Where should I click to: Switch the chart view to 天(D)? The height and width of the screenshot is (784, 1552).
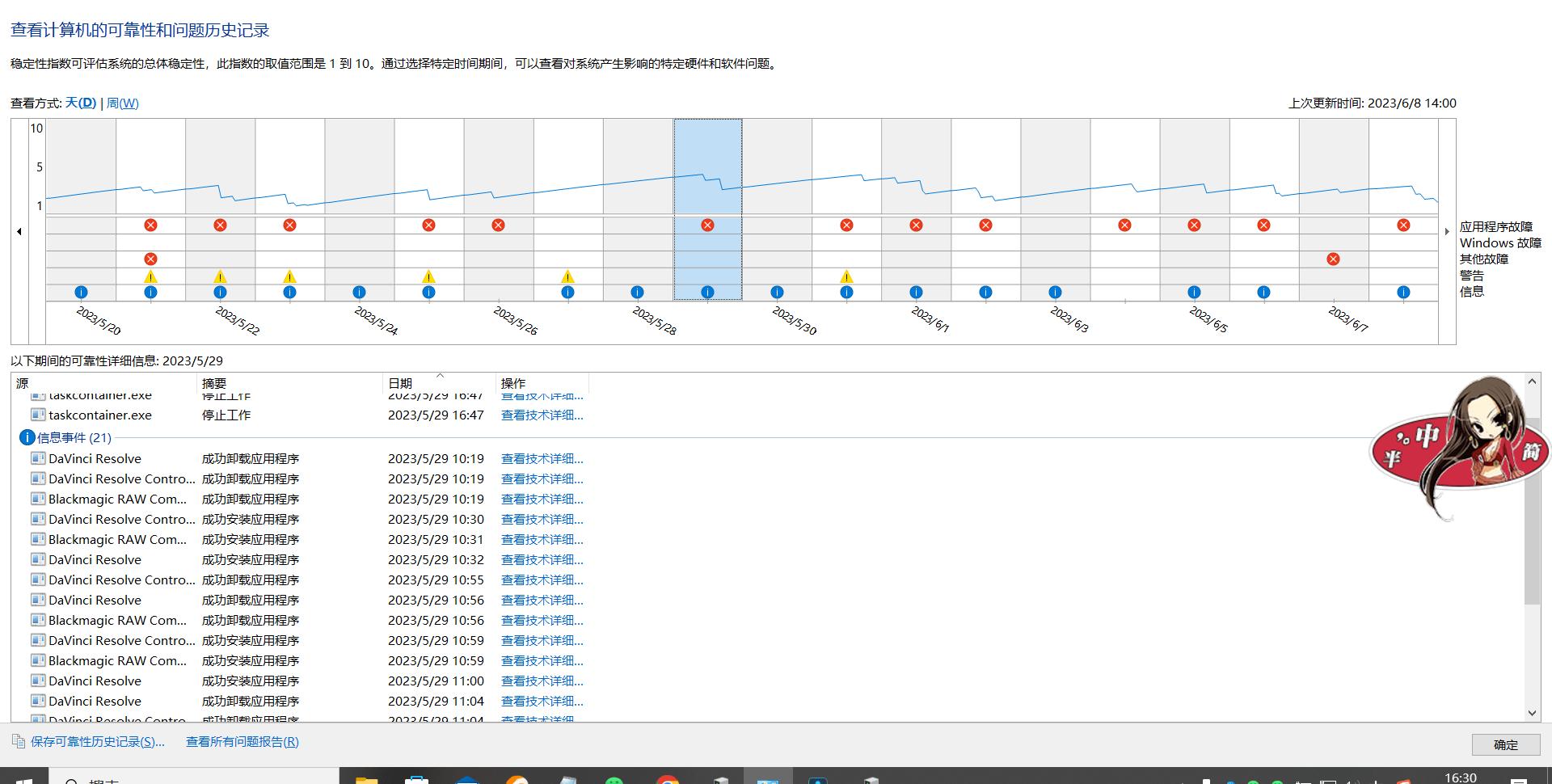[81, 103]
